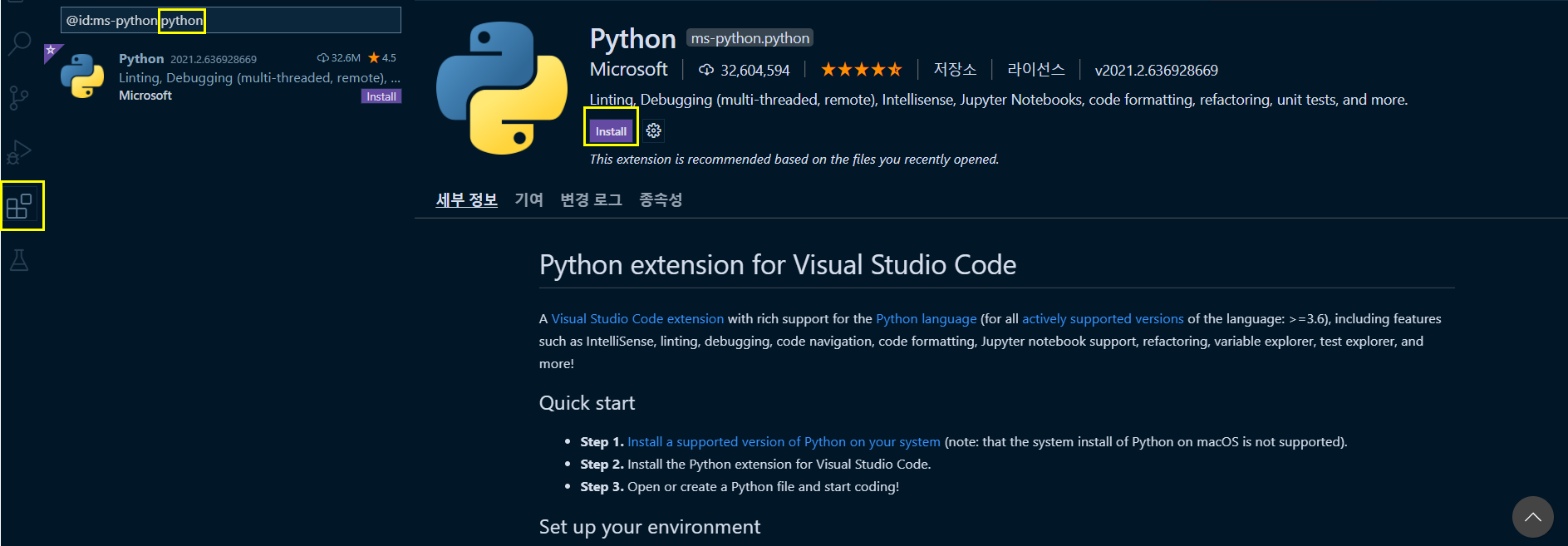
Task: Click the 32.6M download count in the list
Action: (339, 58)
